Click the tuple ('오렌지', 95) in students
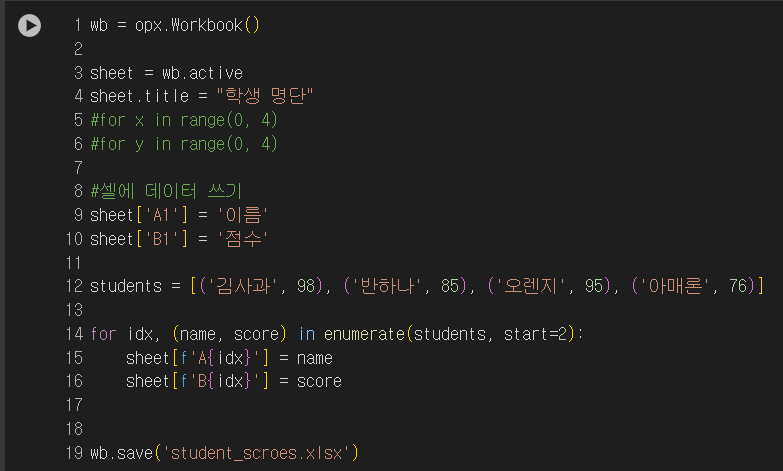 (x=548, y=286)
